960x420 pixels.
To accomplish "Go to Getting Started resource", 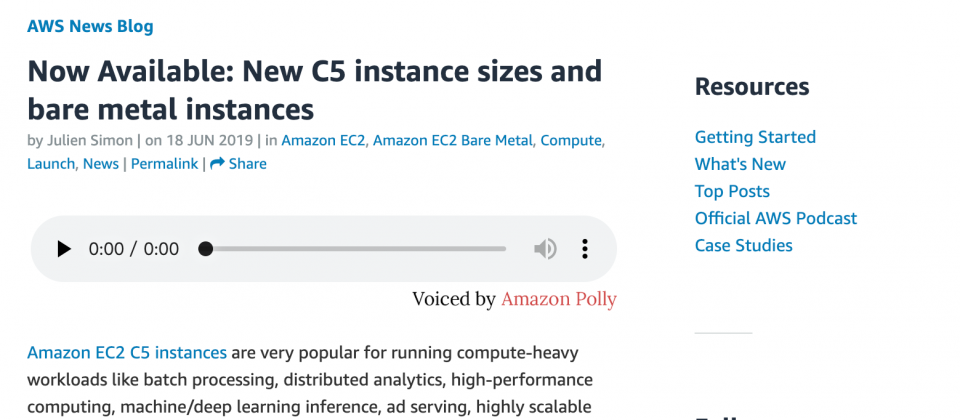I will tap(755, 137).
